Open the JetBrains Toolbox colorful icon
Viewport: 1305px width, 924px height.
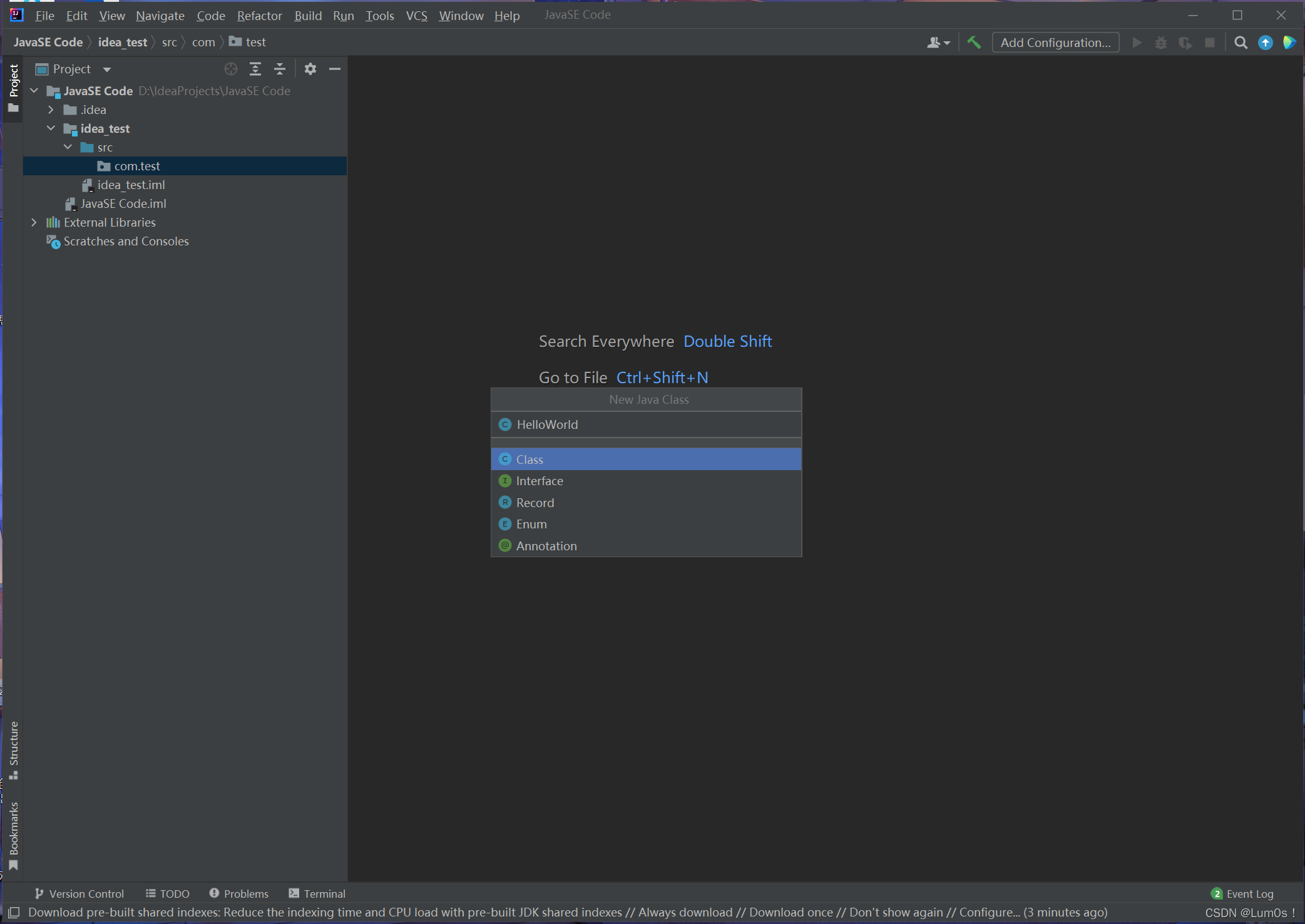1289,43
